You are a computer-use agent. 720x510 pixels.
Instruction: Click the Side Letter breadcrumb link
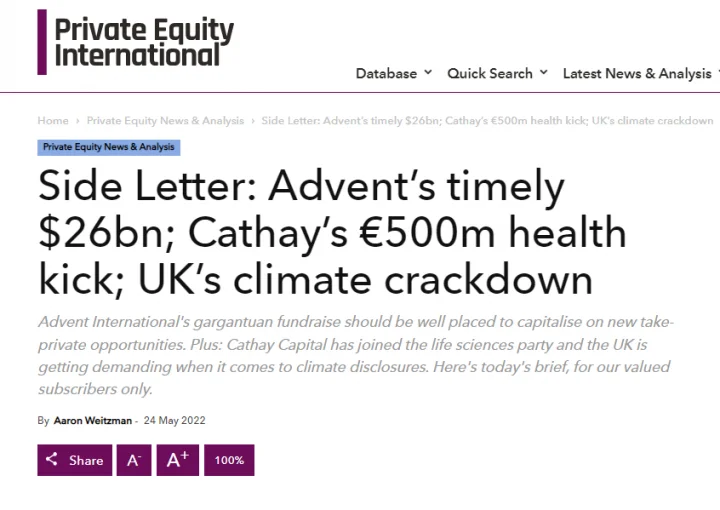(487, 121)
